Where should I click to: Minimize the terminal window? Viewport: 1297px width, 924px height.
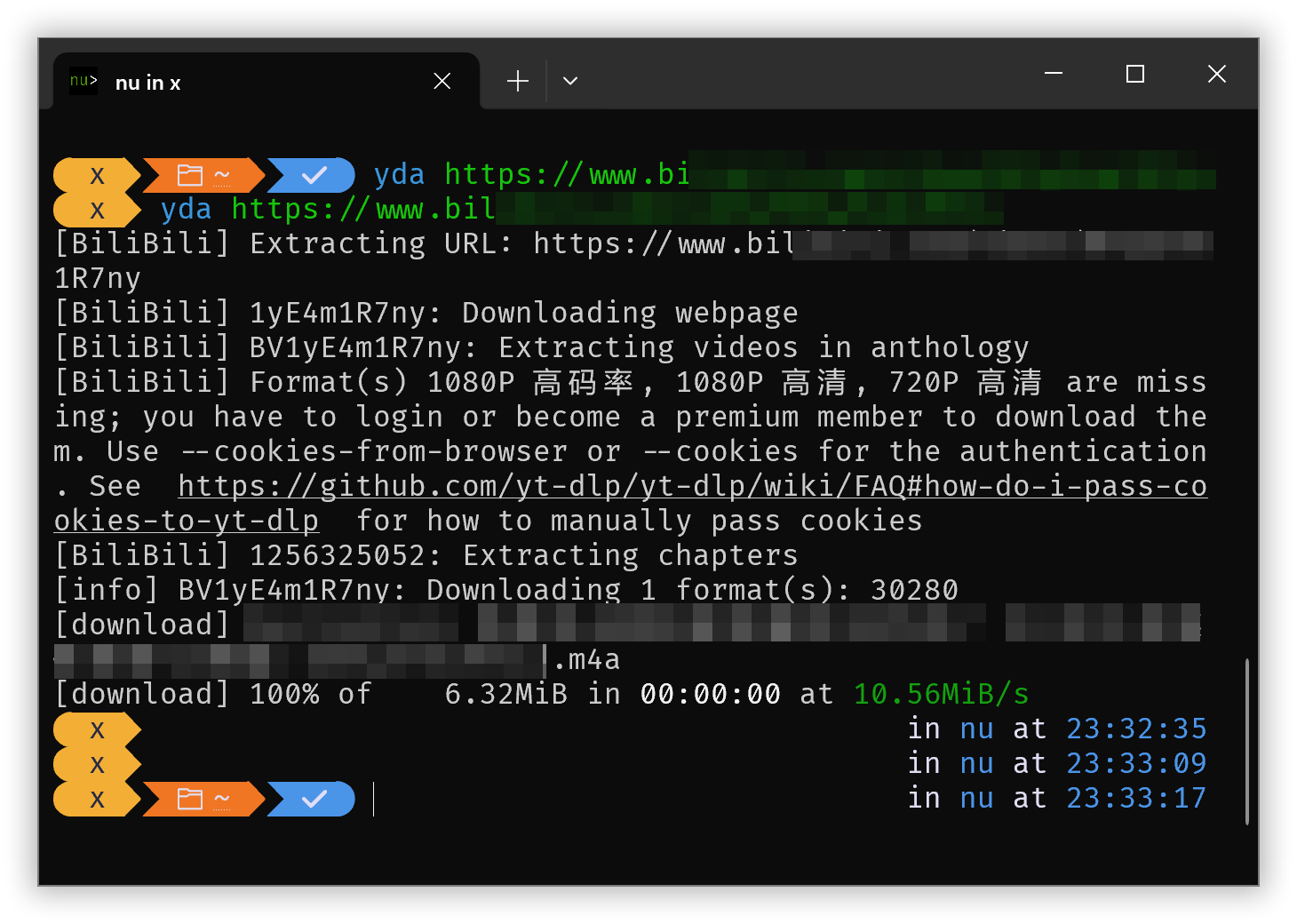tap(1054, 74)
